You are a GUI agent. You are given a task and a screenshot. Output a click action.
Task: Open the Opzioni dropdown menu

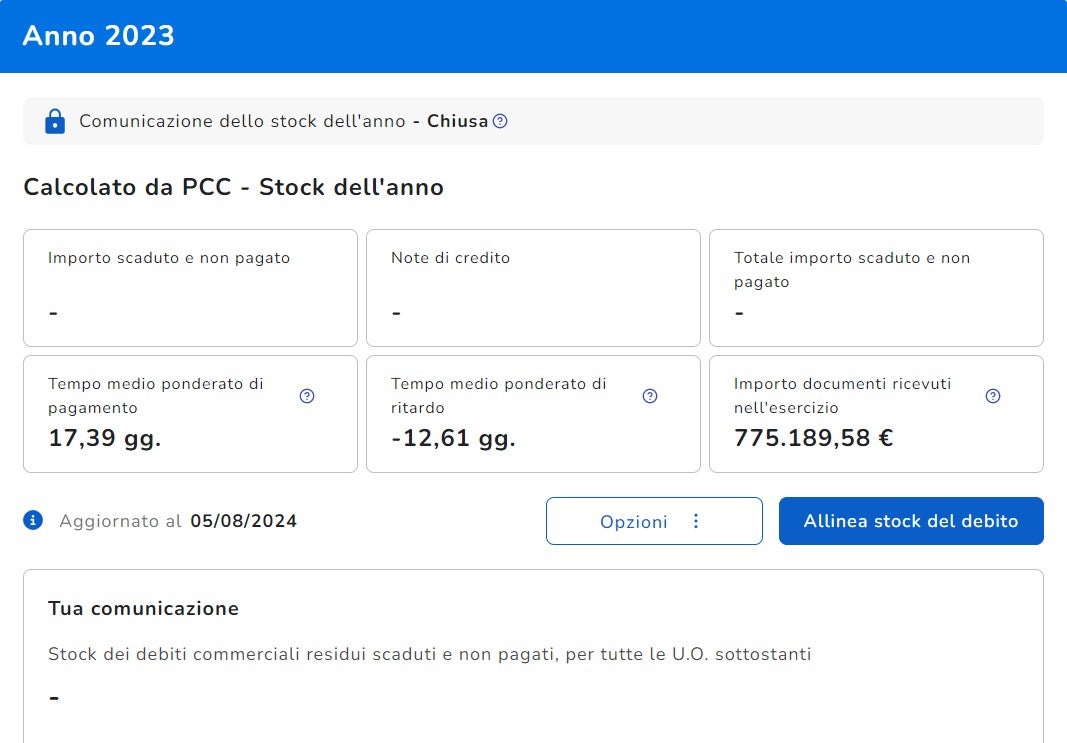coord(654,521)
